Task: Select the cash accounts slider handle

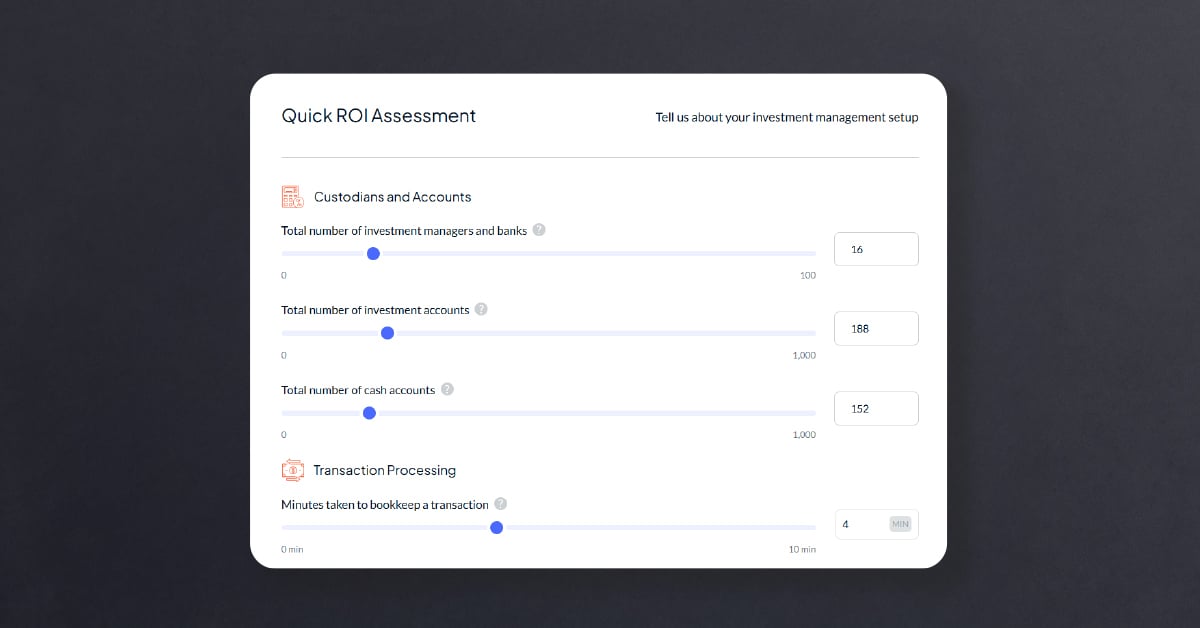Action: tap(369, 412)
